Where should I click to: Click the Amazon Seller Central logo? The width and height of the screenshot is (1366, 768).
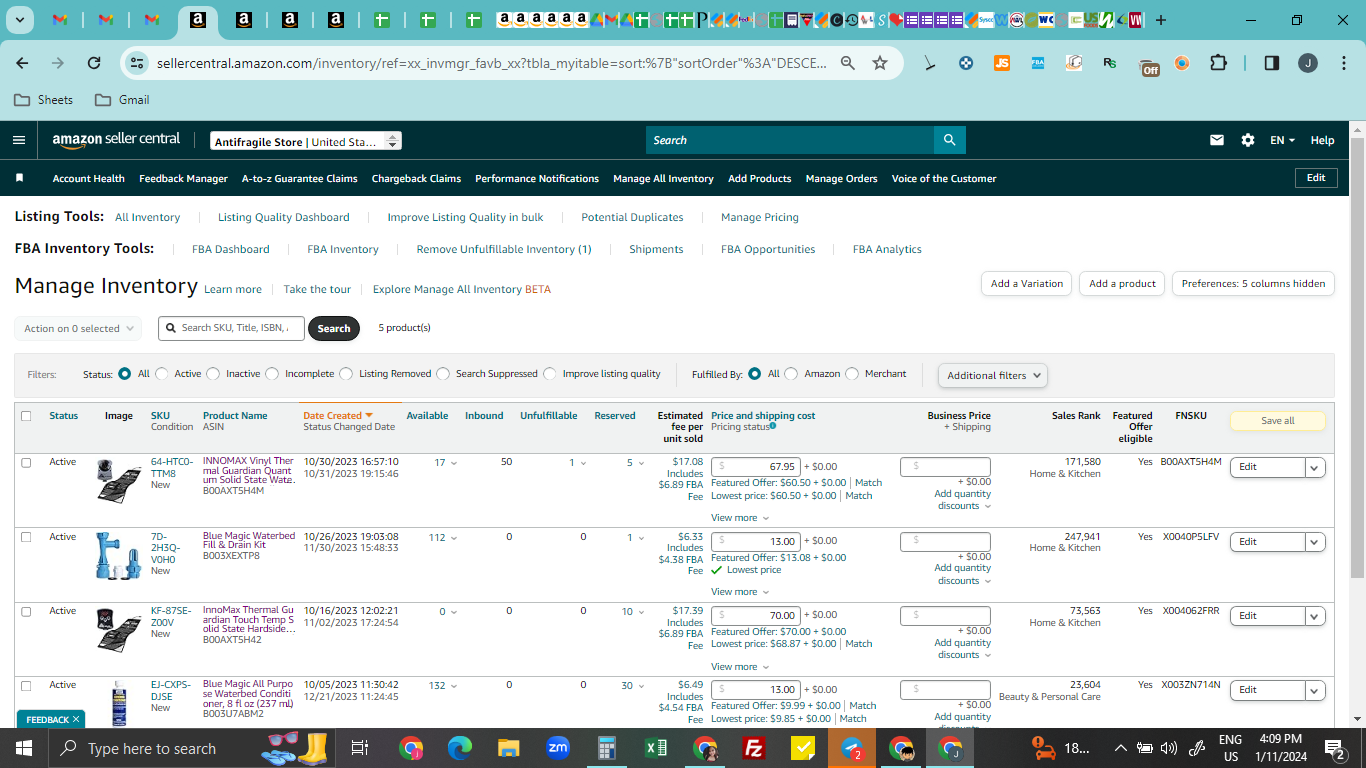point(116,140)
